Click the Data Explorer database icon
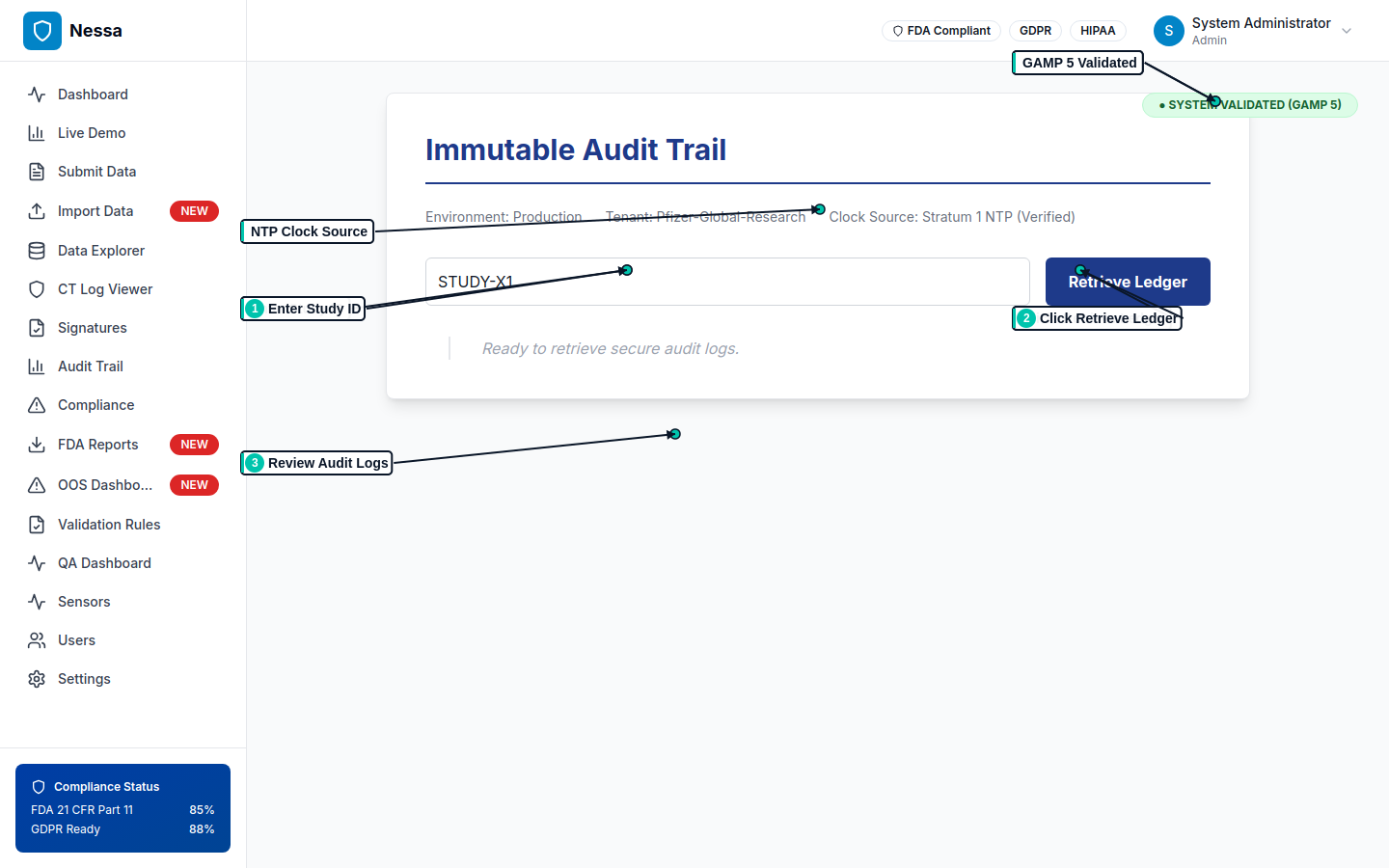The image size is (1389, 868). pyautogui.click(x=37, y=251)
